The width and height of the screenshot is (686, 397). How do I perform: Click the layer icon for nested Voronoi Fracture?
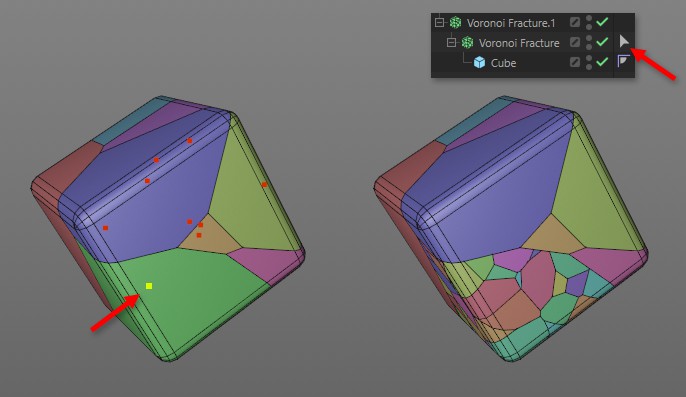[575, 42]
